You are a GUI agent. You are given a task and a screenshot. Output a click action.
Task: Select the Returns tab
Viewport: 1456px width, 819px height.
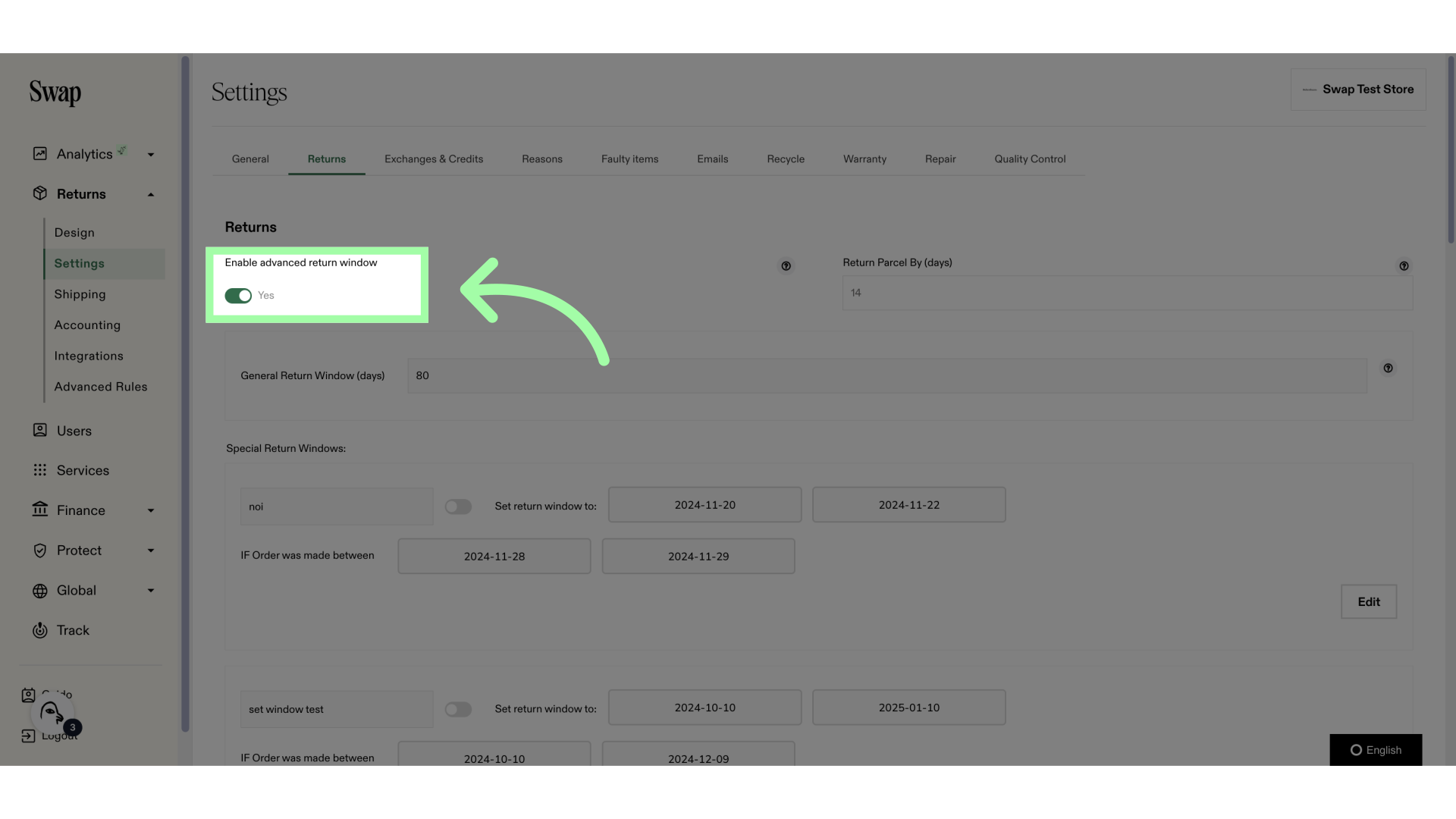pyautogui.click(x=327, y=159)
